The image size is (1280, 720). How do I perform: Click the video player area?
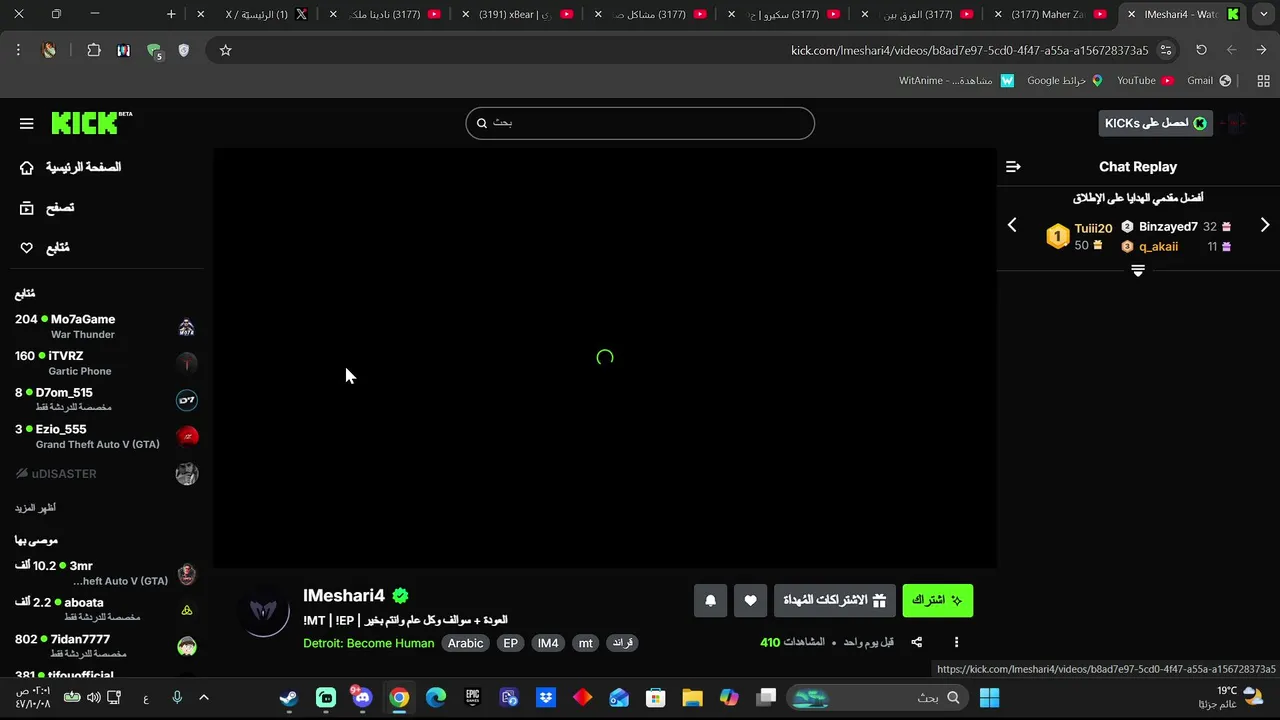[x=605, y=358]
